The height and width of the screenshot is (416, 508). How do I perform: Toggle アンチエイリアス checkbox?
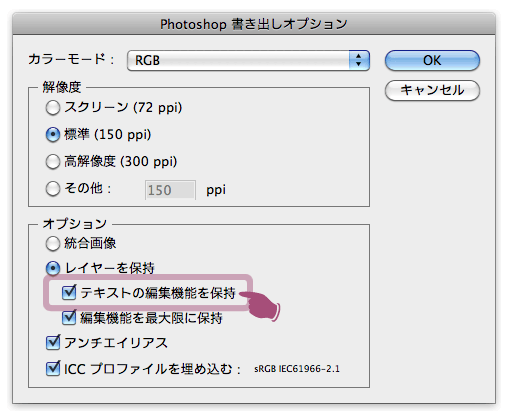(x=53, y=343)
